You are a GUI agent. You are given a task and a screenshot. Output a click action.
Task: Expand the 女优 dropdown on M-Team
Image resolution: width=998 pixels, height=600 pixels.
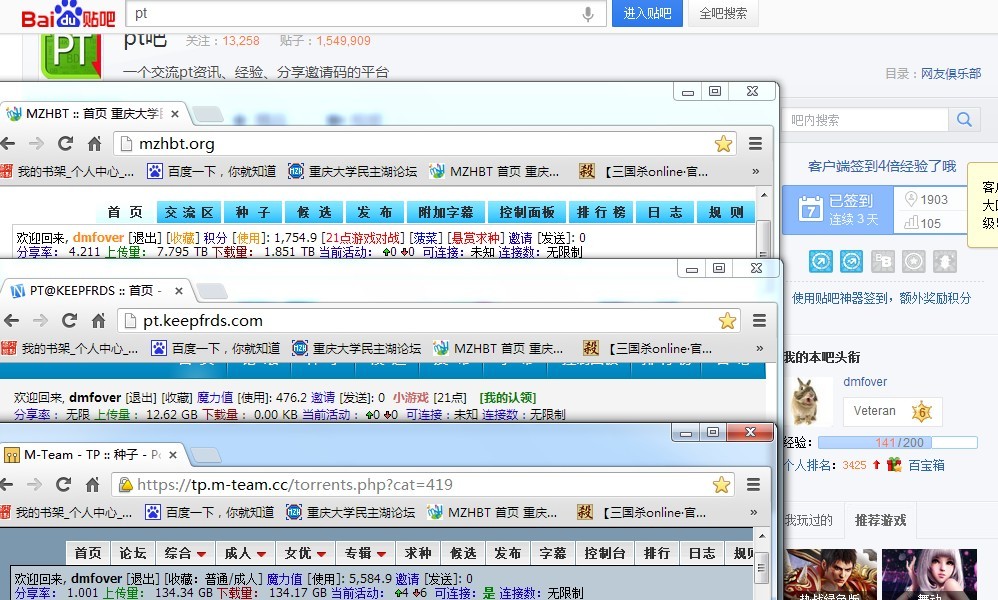point(306,554)
